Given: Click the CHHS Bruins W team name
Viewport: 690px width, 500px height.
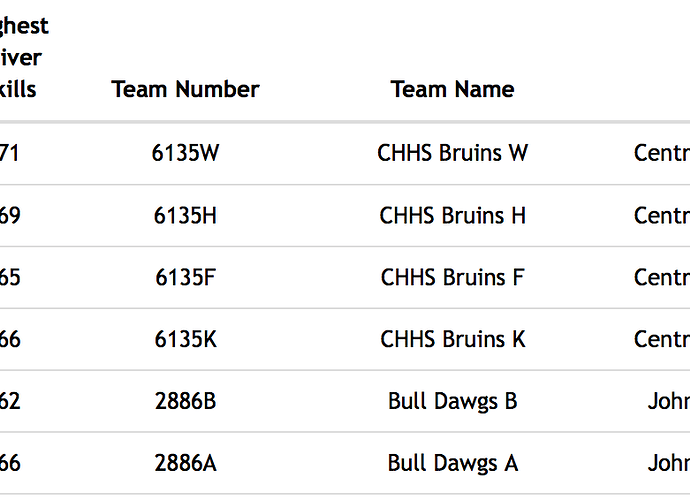Looking at the screenshot, I should [x=452, y=153].
